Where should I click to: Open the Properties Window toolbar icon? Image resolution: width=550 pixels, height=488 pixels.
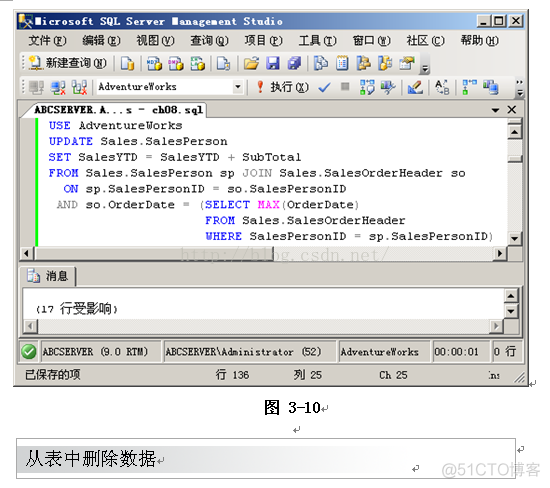407,63
